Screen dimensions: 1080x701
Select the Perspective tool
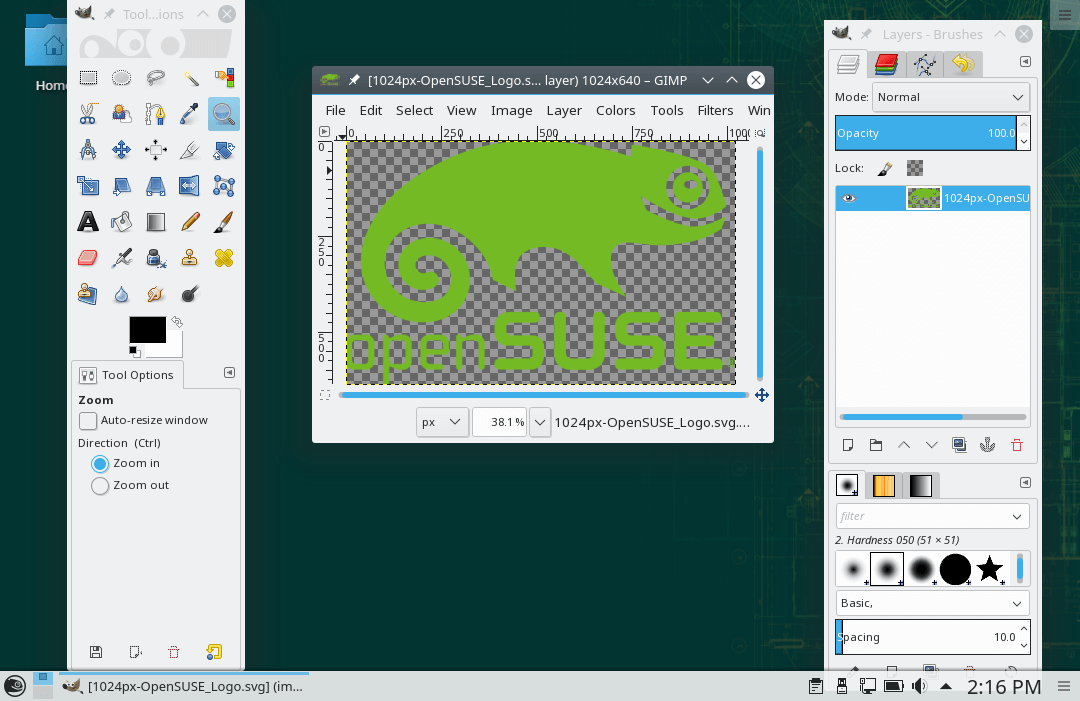[x=156, y=185]
